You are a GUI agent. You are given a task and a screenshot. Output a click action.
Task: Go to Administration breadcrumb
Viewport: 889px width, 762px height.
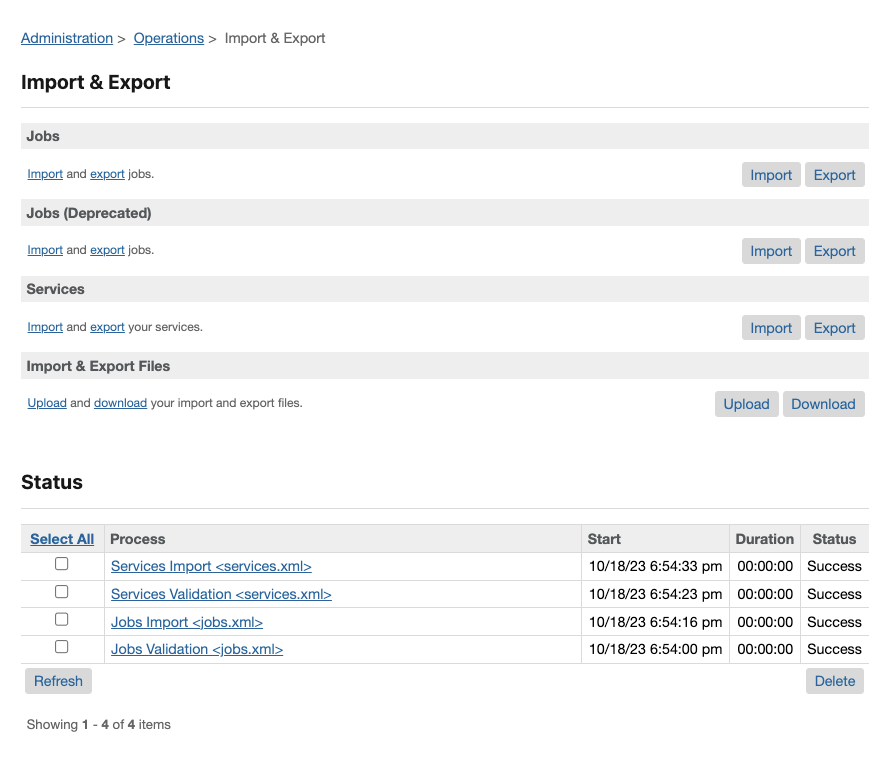67,38
